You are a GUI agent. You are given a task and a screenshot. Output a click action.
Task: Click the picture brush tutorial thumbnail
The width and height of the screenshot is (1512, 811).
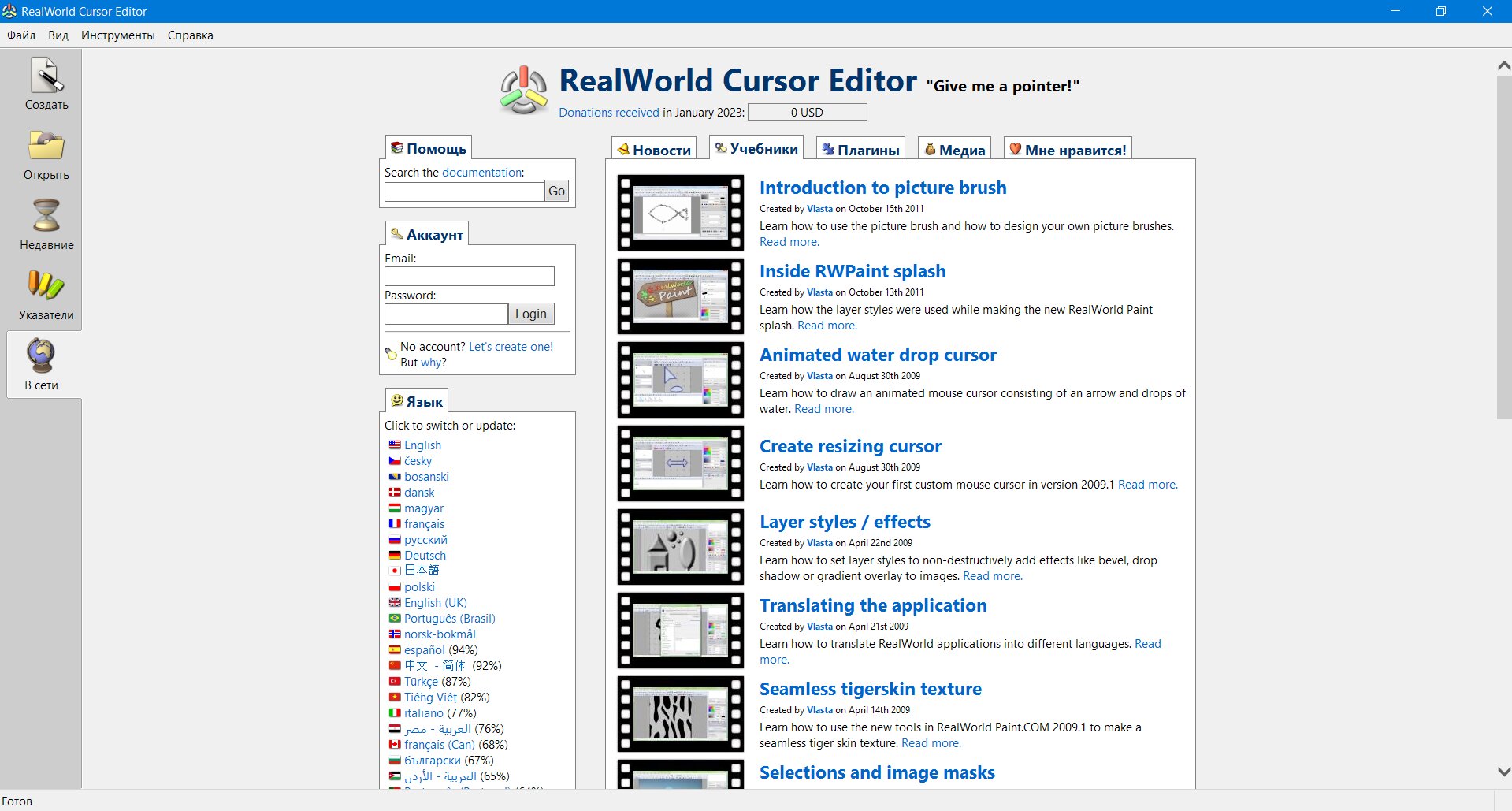(681, 213)
